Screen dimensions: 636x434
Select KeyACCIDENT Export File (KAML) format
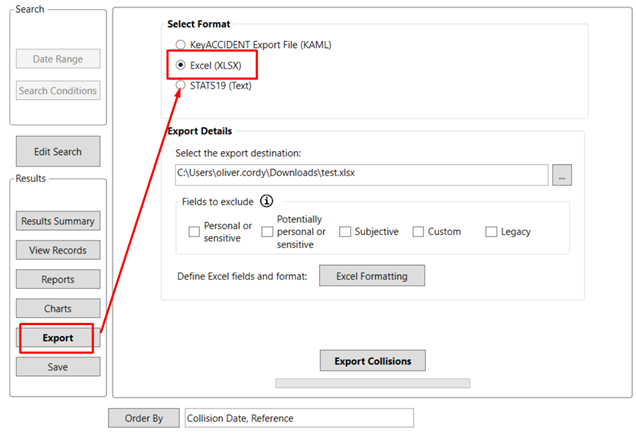tap(180, 45)
